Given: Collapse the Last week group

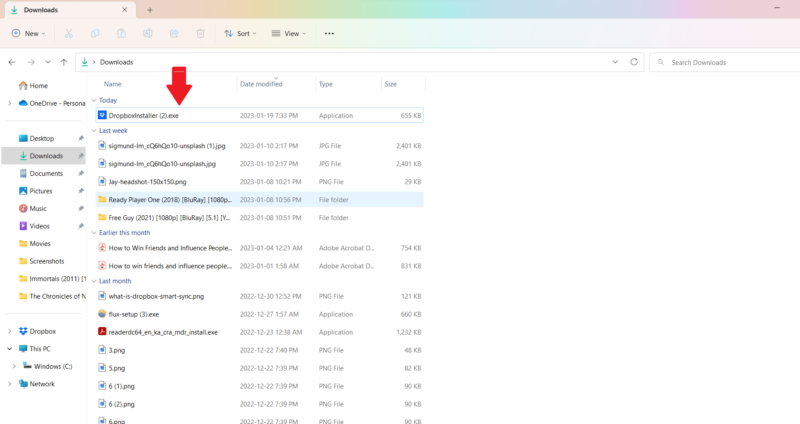Looking at the screenshot, I should point(94,131).
